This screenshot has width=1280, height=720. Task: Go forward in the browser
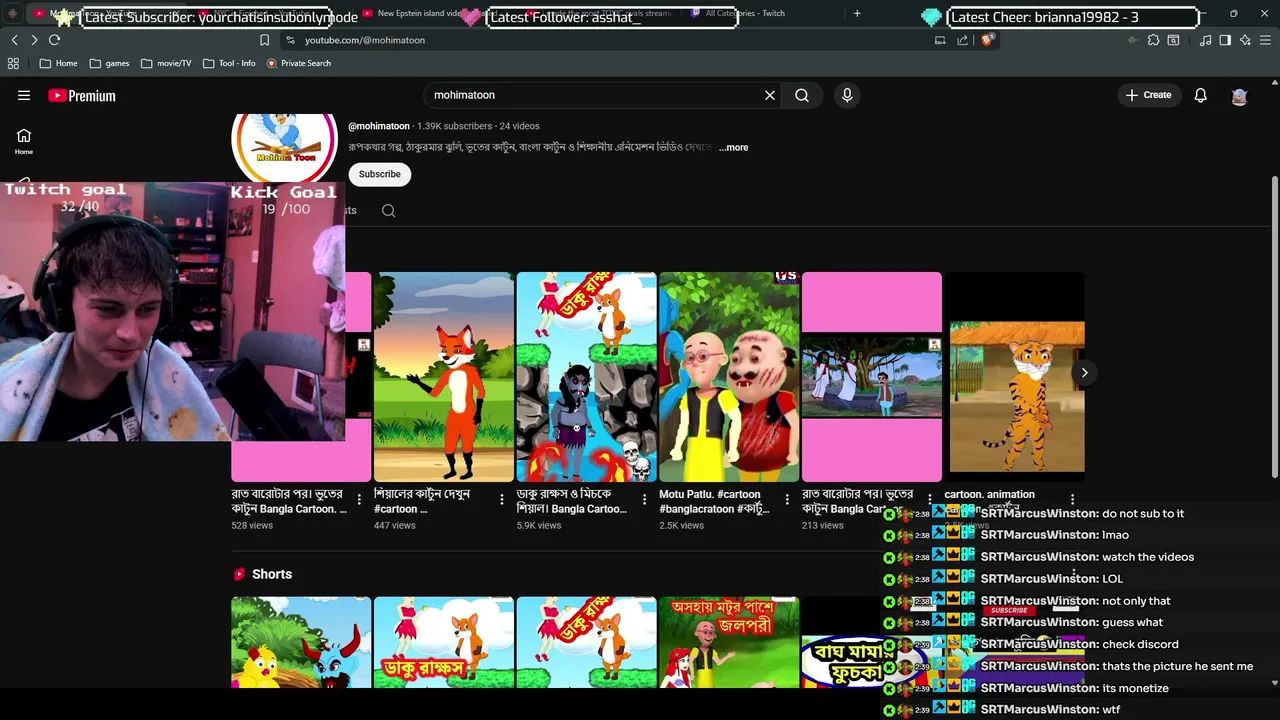34,40
